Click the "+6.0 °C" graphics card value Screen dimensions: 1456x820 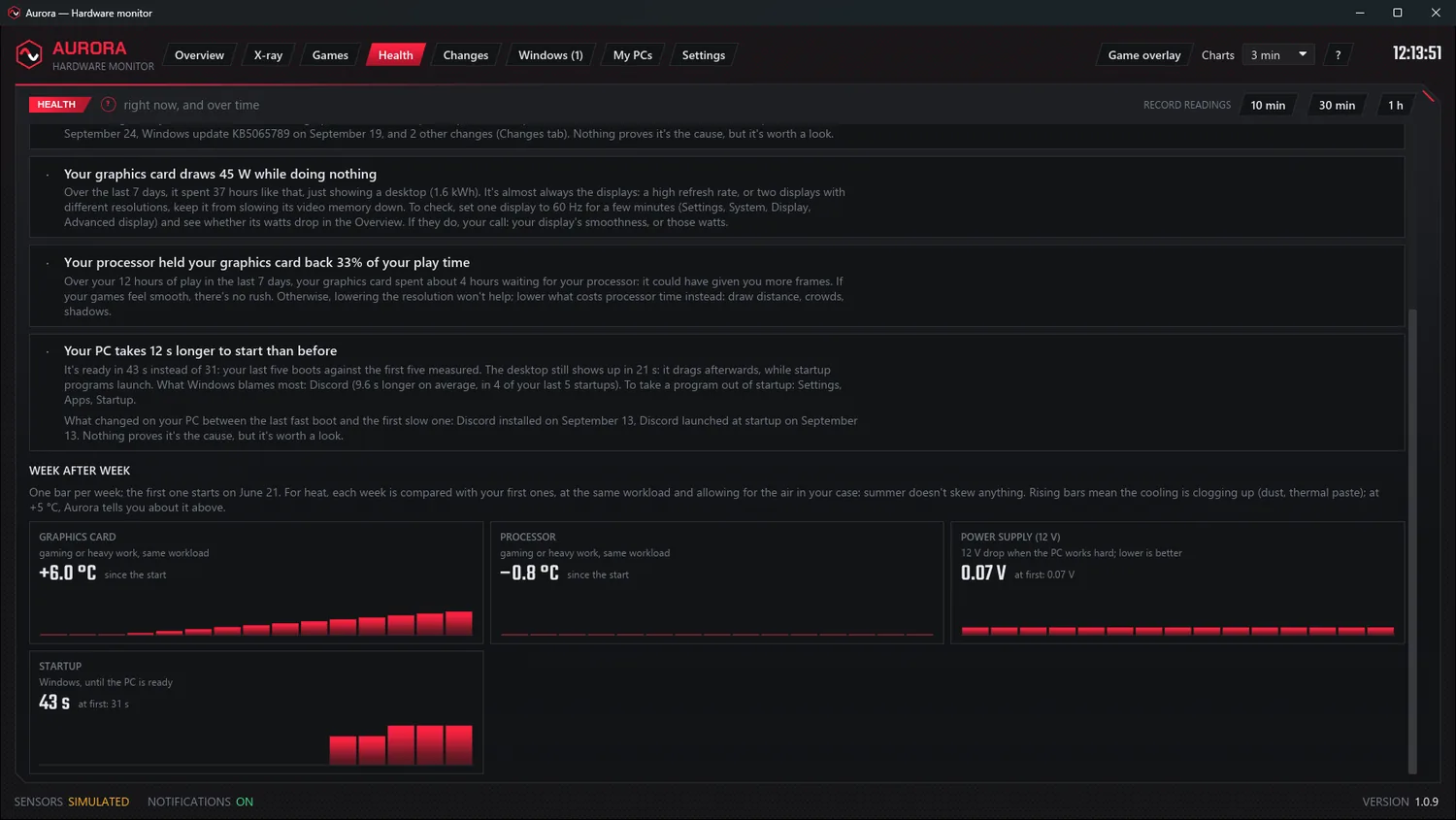coord(67,574)
